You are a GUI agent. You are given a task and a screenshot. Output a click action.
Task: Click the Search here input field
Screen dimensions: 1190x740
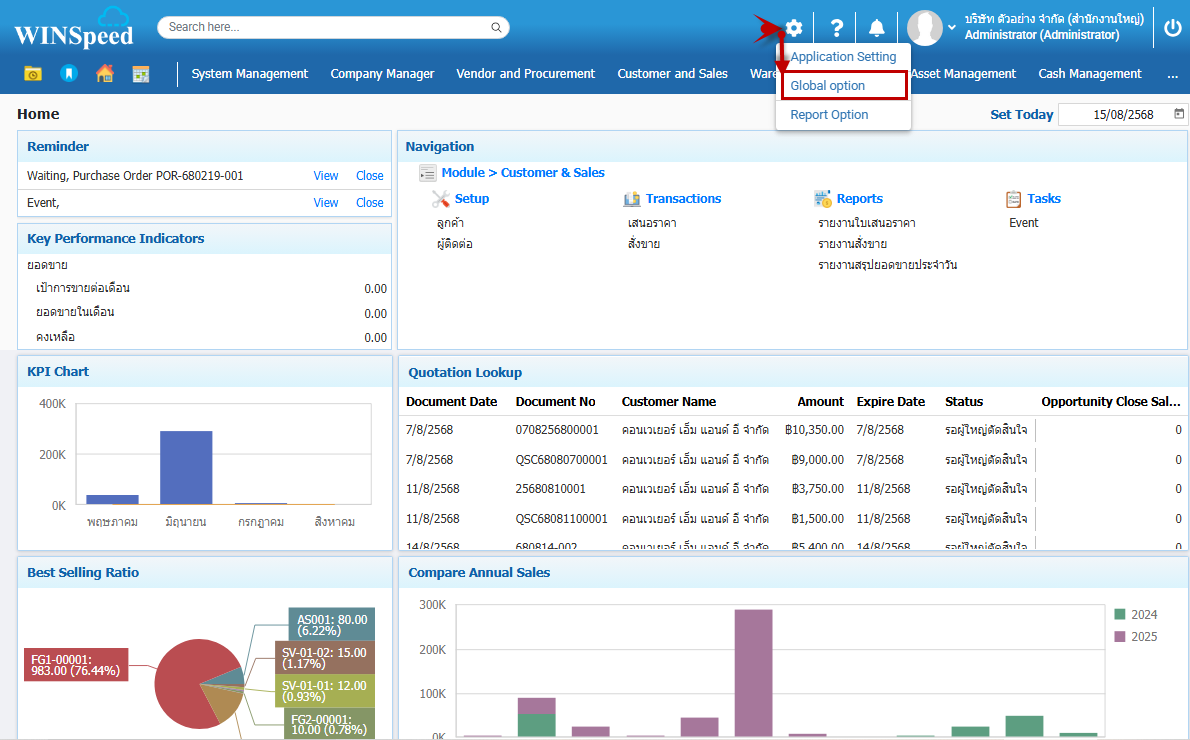pyautogui.click(x=325, y=27)
